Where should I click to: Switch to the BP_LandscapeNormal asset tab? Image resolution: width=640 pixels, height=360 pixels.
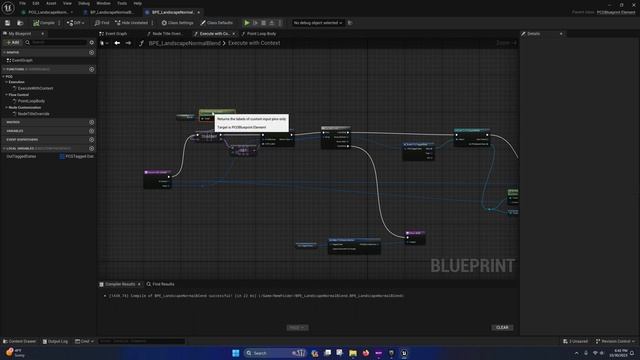[111, 12]
